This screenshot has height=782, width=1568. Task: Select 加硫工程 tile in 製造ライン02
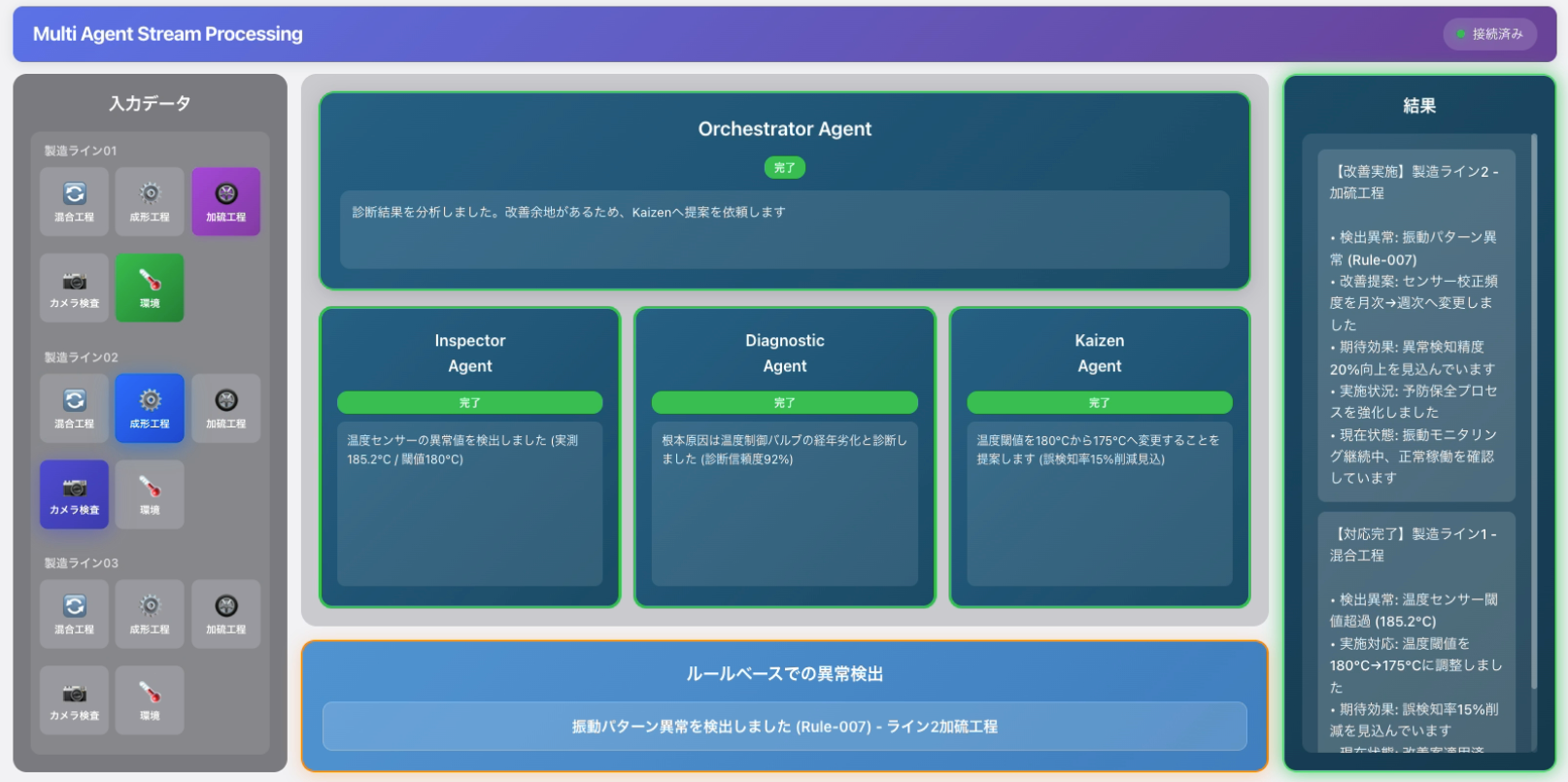pyautogui.click(x=226, y=408)
